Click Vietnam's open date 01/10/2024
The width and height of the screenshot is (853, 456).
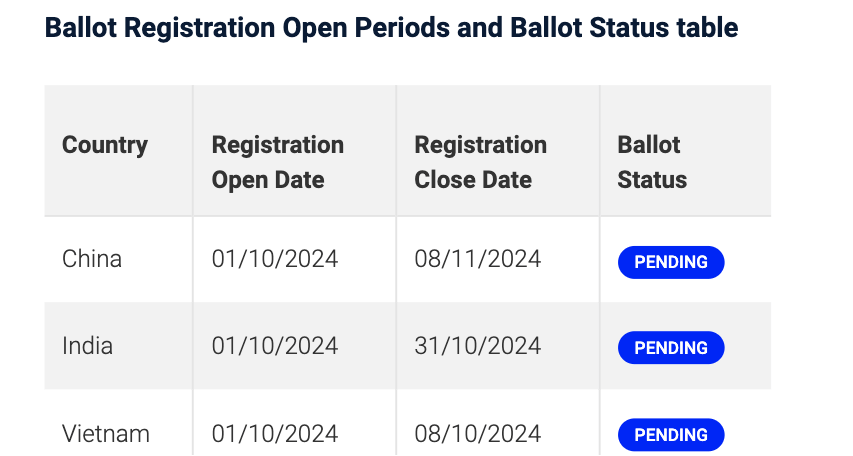pyautogui.click(x=275, y=434)
